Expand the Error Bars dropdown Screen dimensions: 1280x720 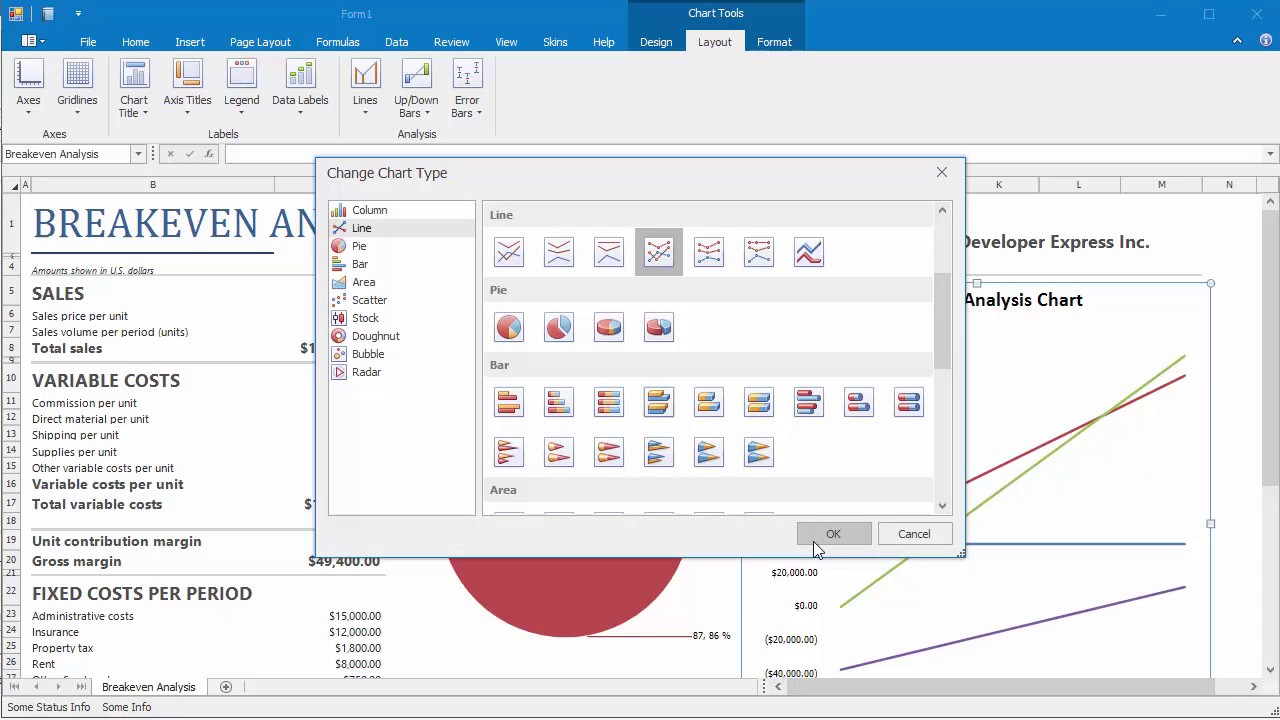click(467, 88)
